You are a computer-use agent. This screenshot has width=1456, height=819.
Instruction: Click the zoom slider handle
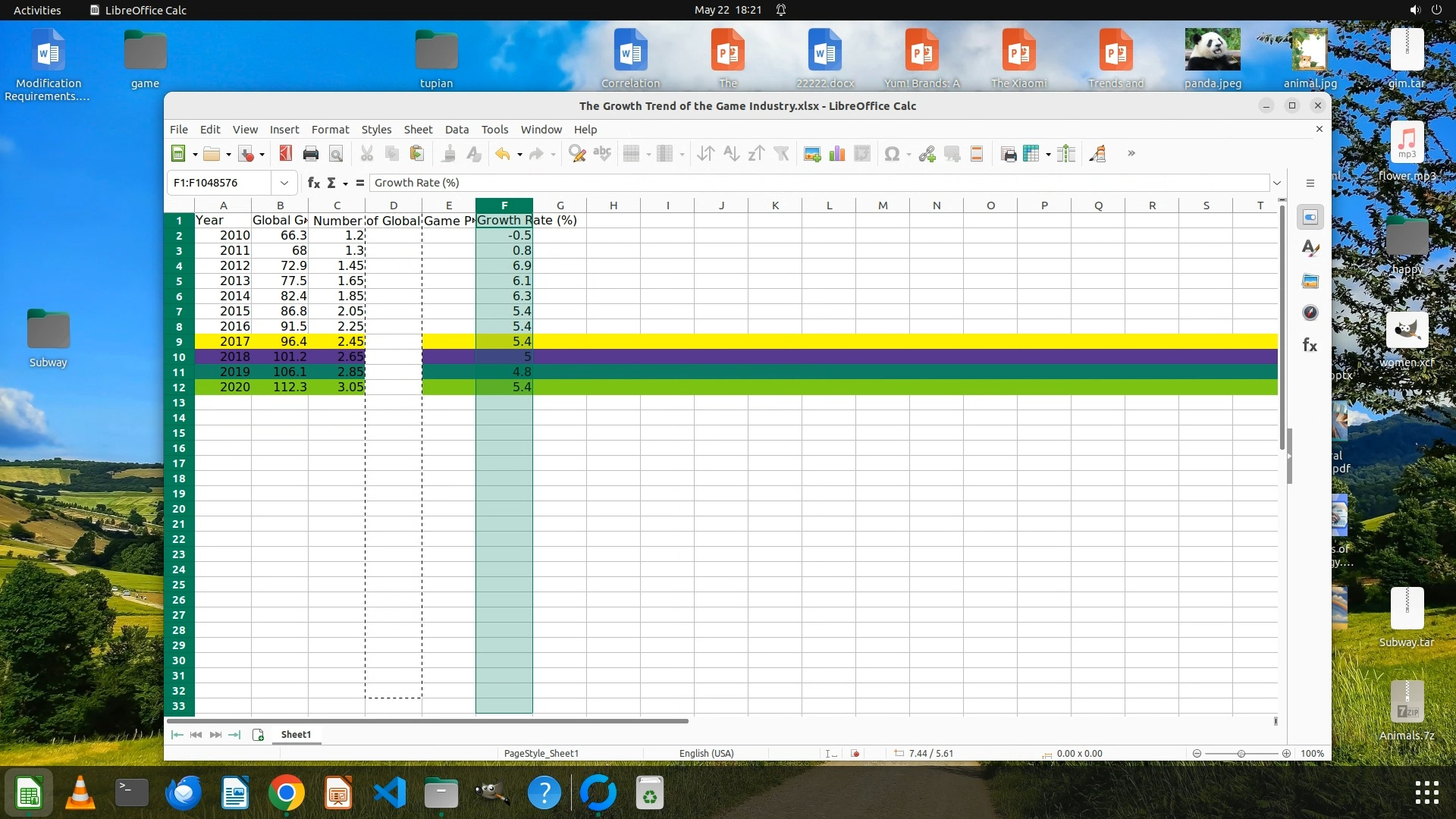(1241, 753)
